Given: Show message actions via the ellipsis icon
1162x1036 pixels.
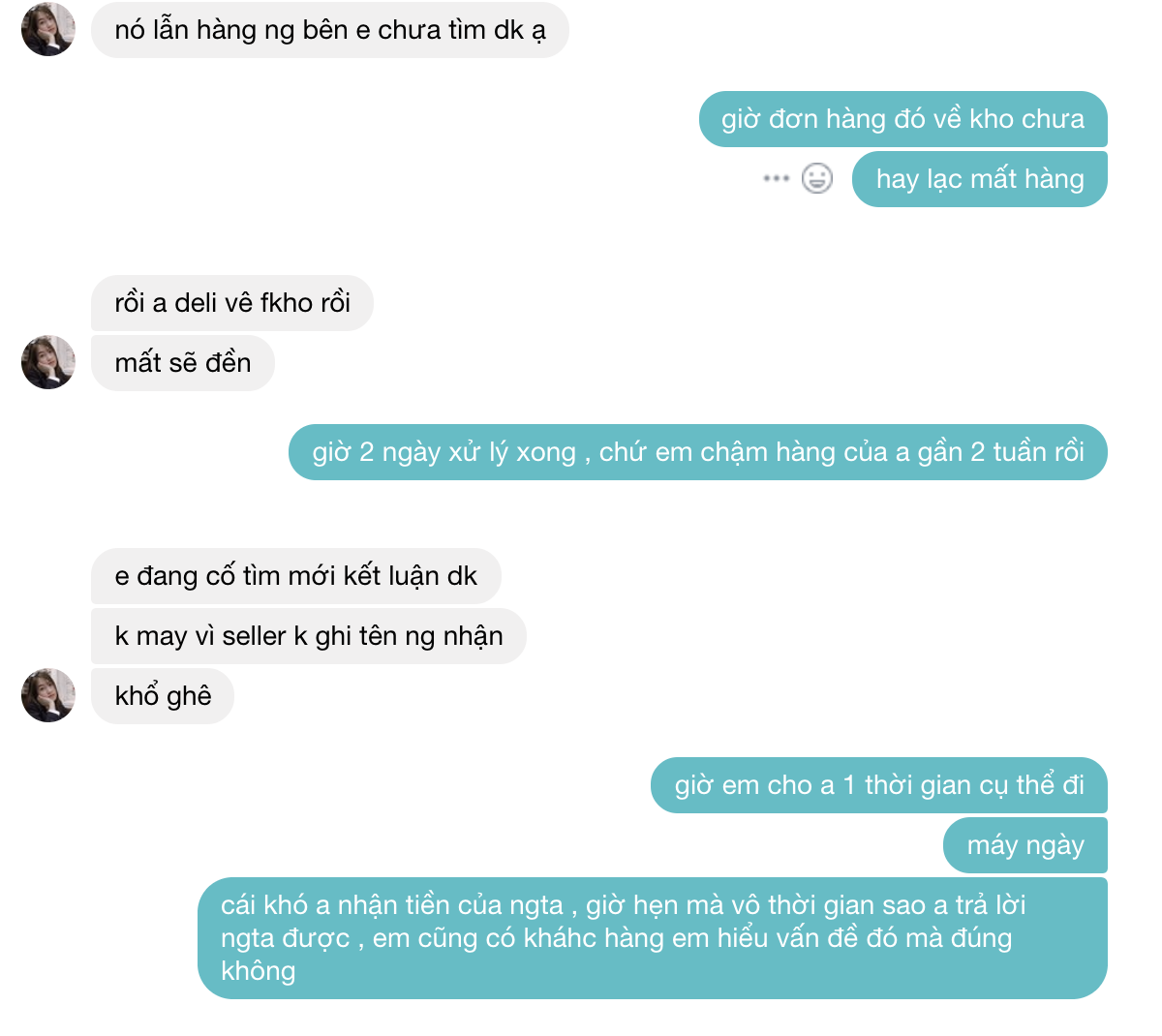Looking at the screenshot, I should (x=777, y=178).
